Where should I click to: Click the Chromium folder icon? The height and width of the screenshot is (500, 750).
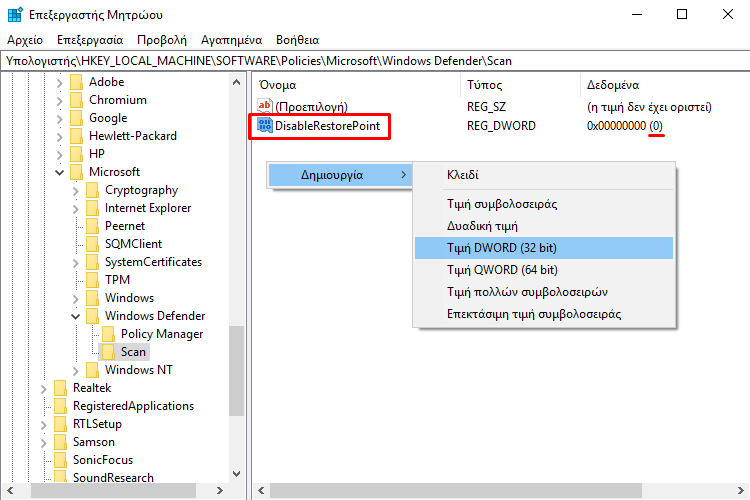[77, 100]
